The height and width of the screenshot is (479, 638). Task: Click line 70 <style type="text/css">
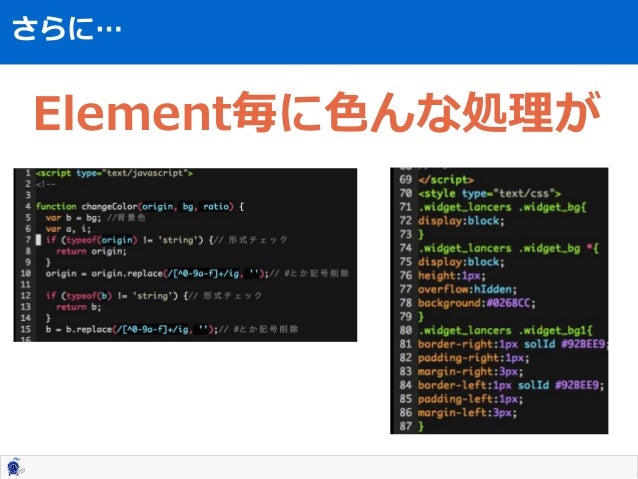(490, 193)
